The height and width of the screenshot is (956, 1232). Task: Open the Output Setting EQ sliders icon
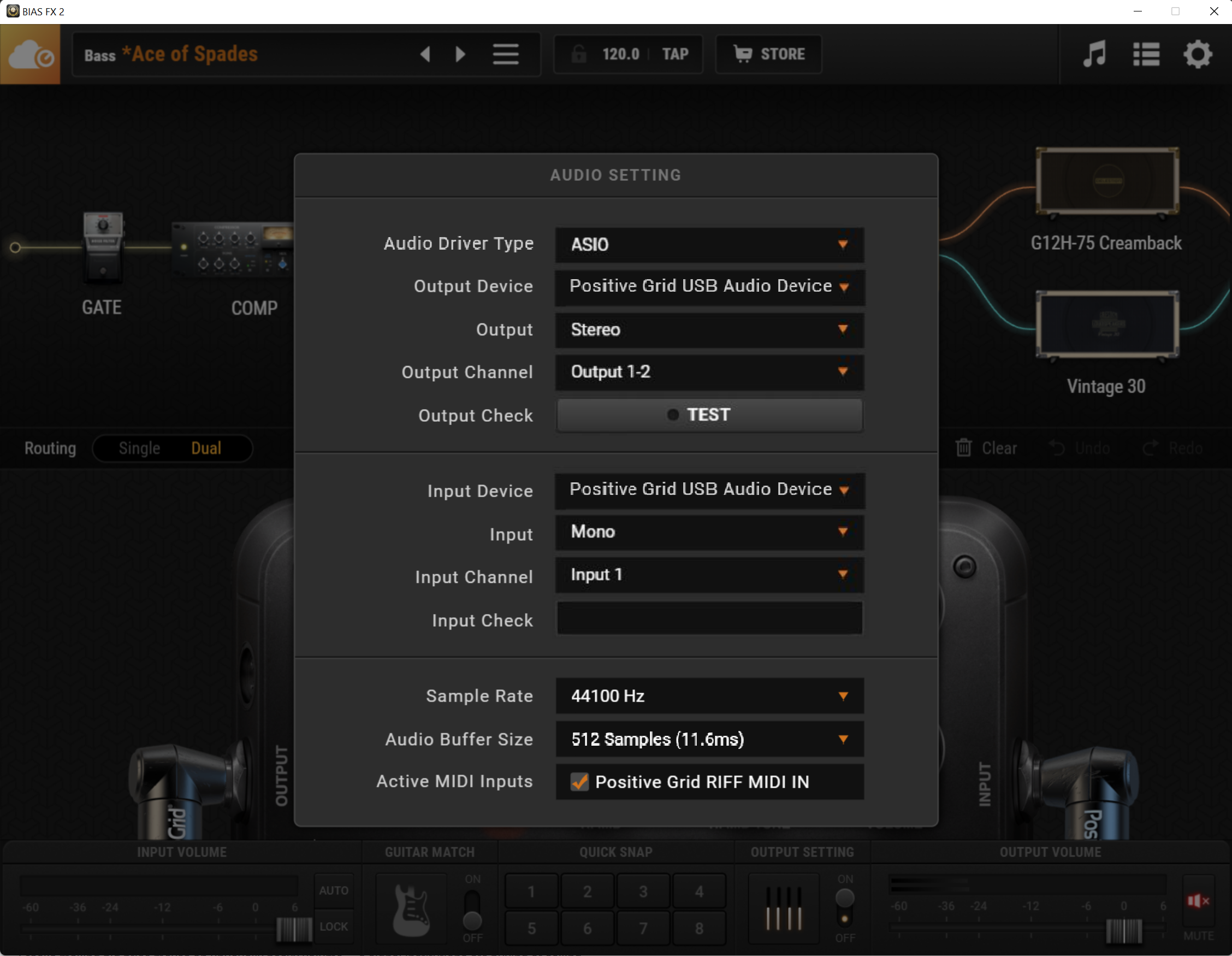coord(784,908)
